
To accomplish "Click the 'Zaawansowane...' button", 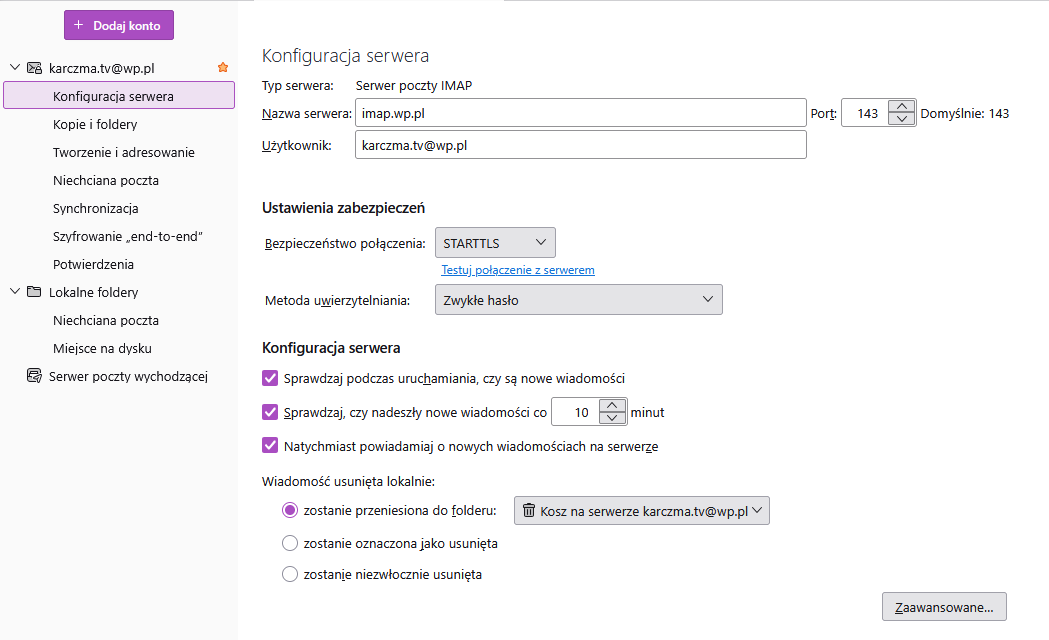I will [x=944, y=607].
